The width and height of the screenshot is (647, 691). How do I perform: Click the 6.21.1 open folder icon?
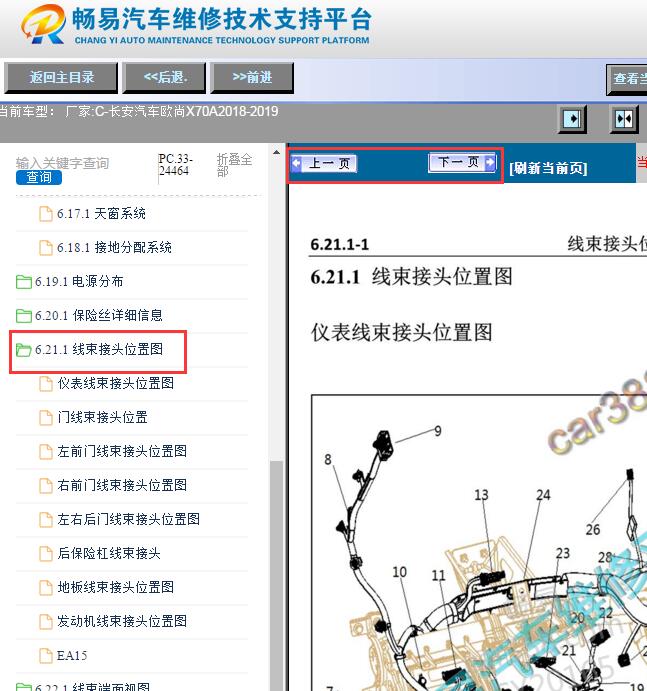(23, 349)
